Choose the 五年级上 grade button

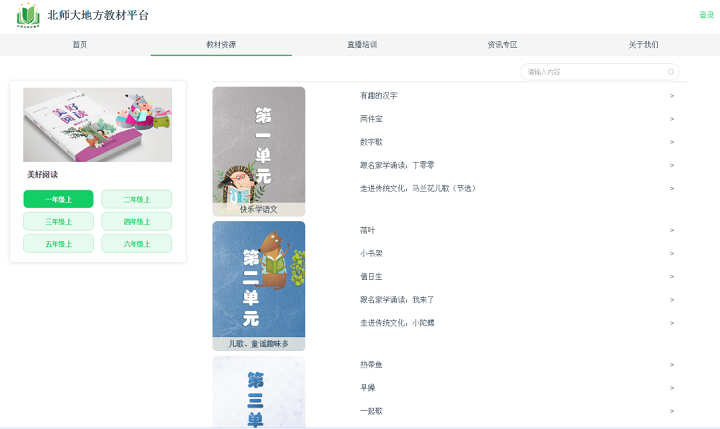point(58,243)
